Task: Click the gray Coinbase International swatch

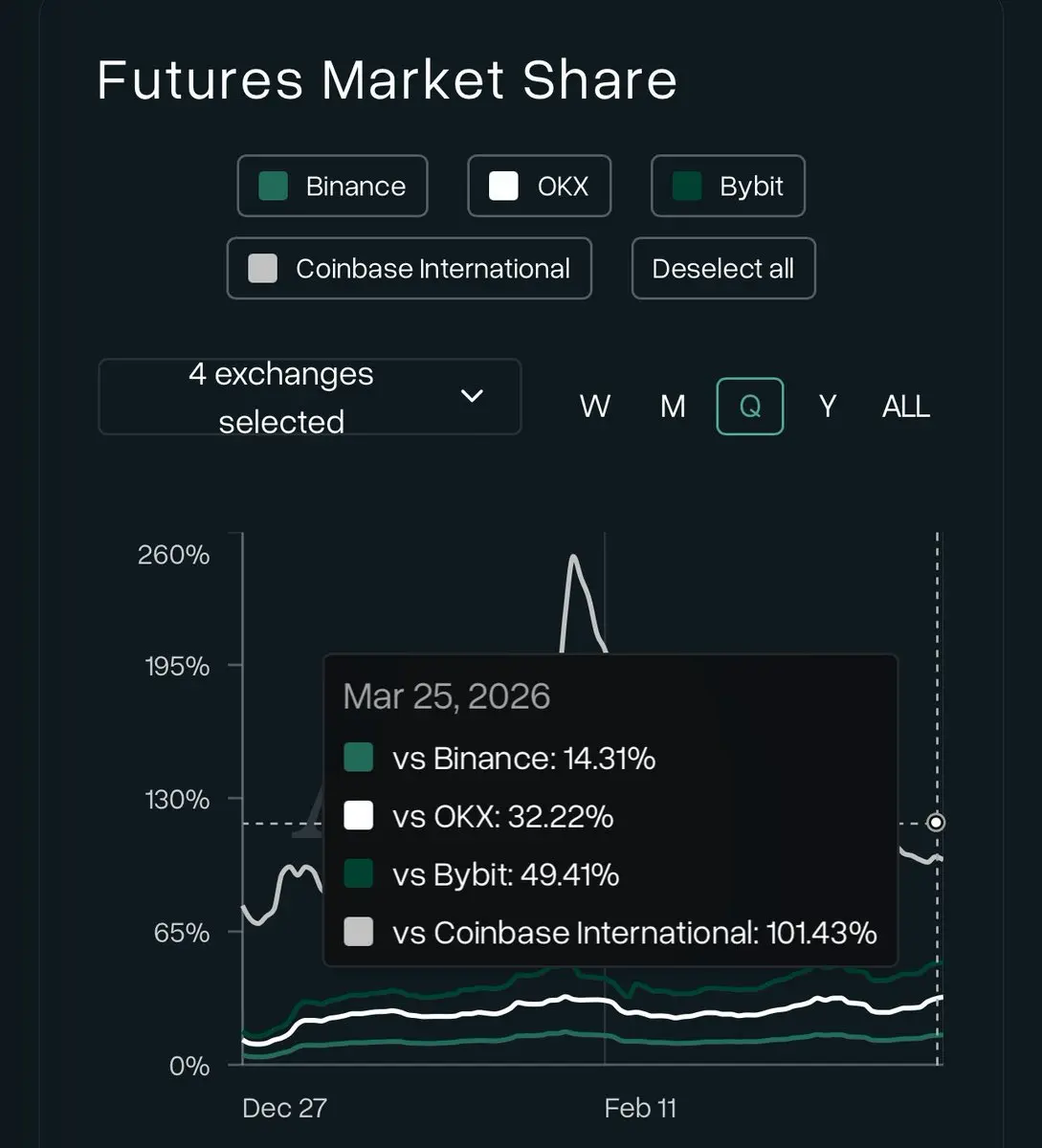Action: point(262,269)
